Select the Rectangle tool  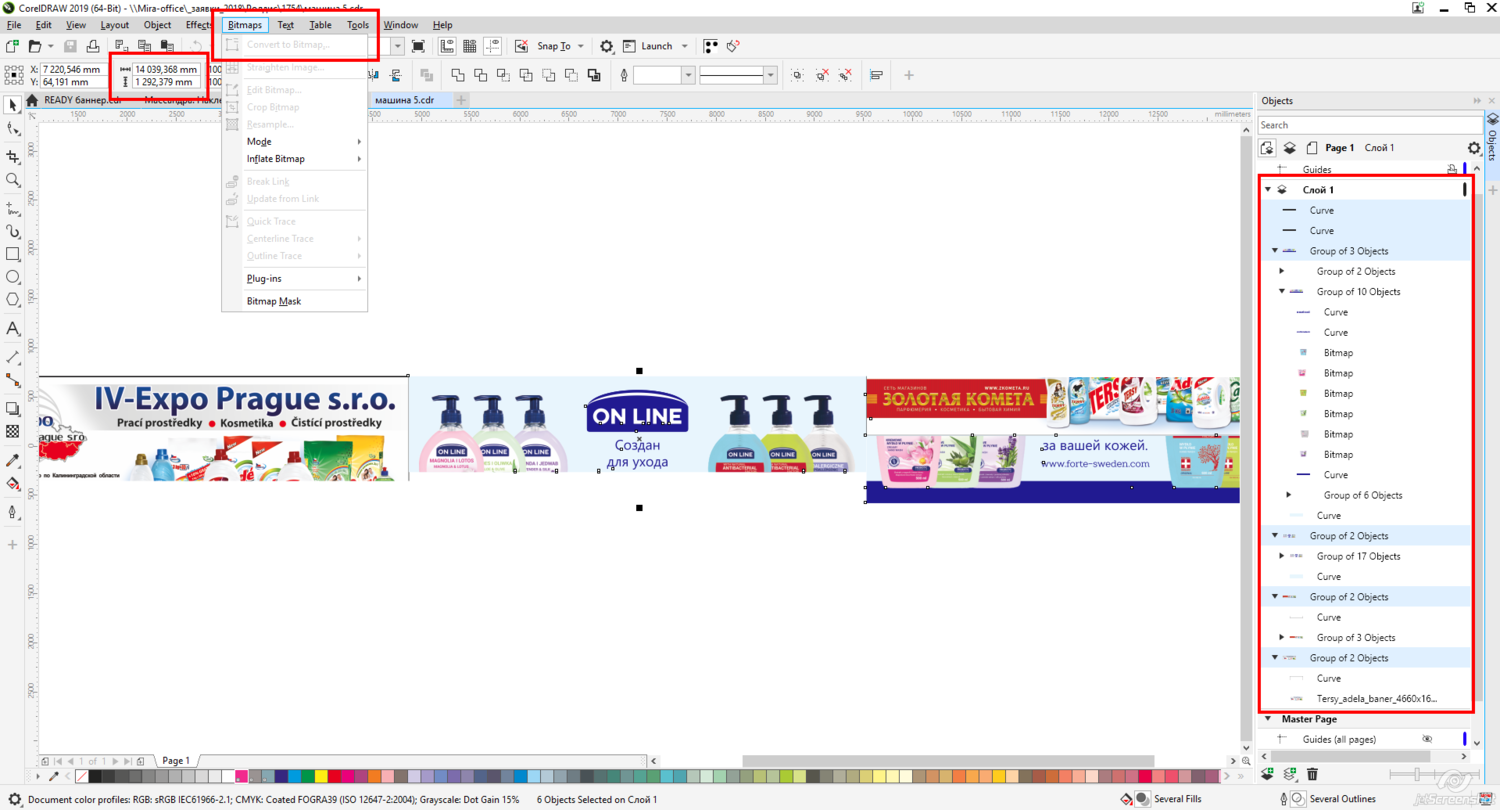point(13,254)
